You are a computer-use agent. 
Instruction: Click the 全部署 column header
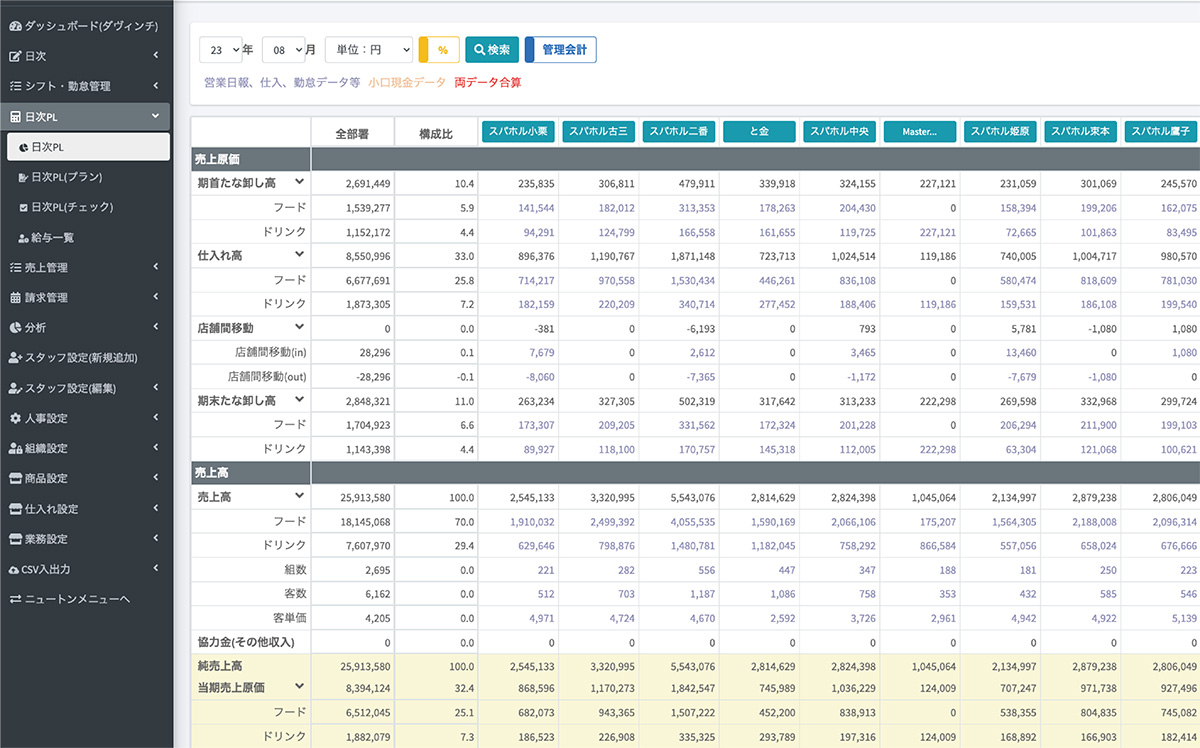point(352,132)
